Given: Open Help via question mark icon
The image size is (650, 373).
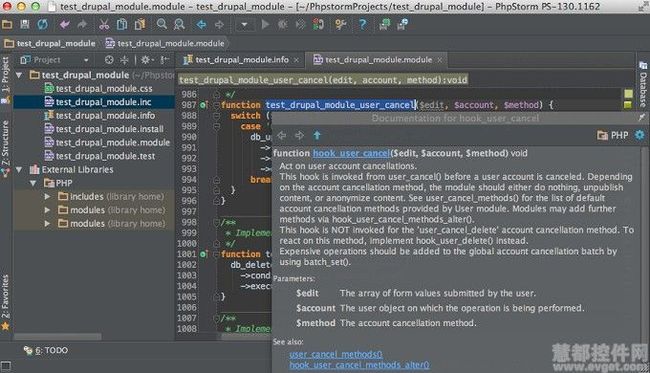Looking at the screenshot, I should pyautogui.click(x=363, y=24).
